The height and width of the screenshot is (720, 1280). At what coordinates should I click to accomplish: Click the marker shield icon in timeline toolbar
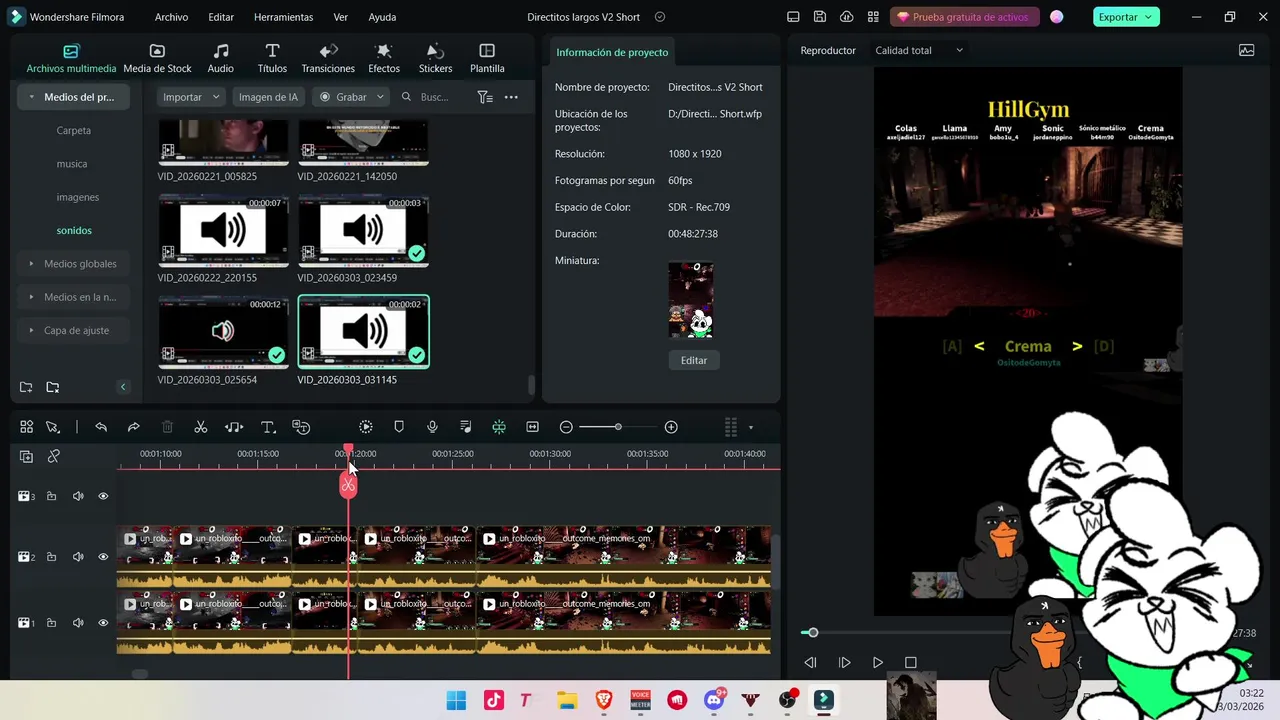point(399,427)
